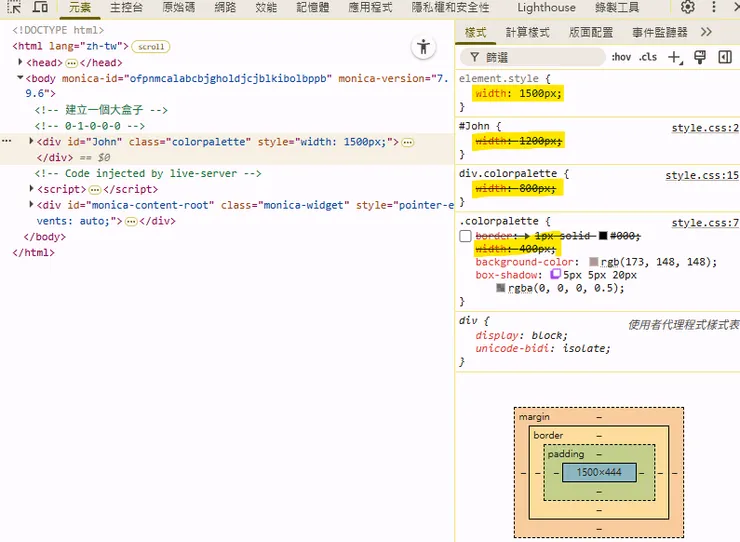Screen dimensions: 740x542
Task: Toggle the device toolbar icon
Action: [40, 7]
